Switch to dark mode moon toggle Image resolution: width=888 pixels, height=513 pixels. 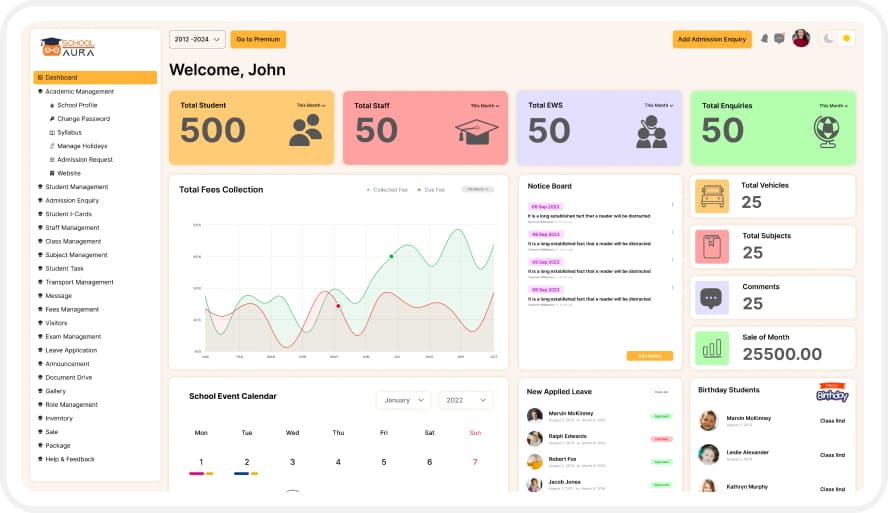[828, 39]
